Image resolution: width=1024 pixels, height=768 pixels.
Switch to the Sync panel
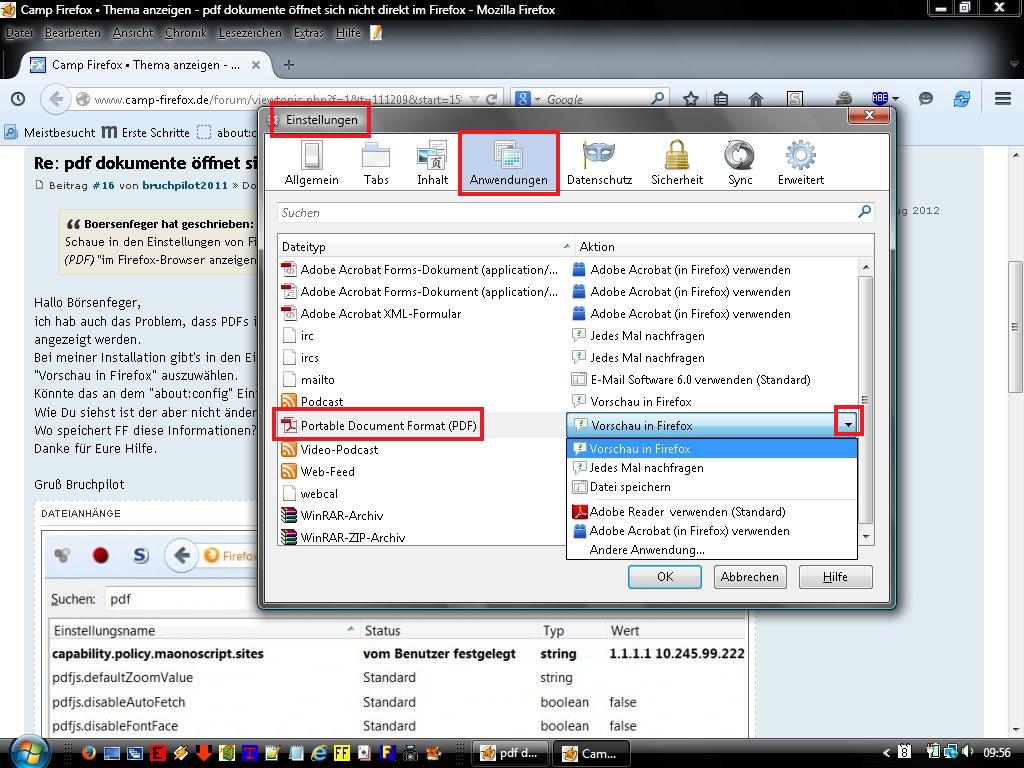pyautogui.click(x=740, y=163)
